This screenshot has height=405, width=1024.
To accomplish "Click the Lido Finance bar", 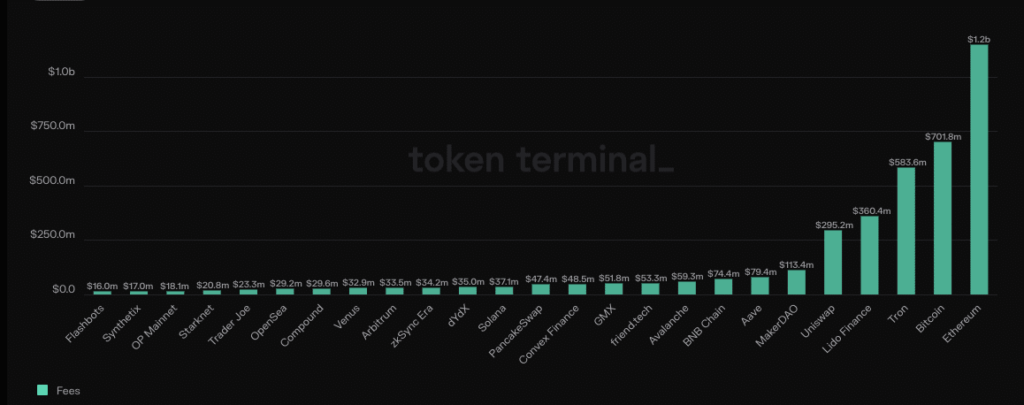I will 869,255.
